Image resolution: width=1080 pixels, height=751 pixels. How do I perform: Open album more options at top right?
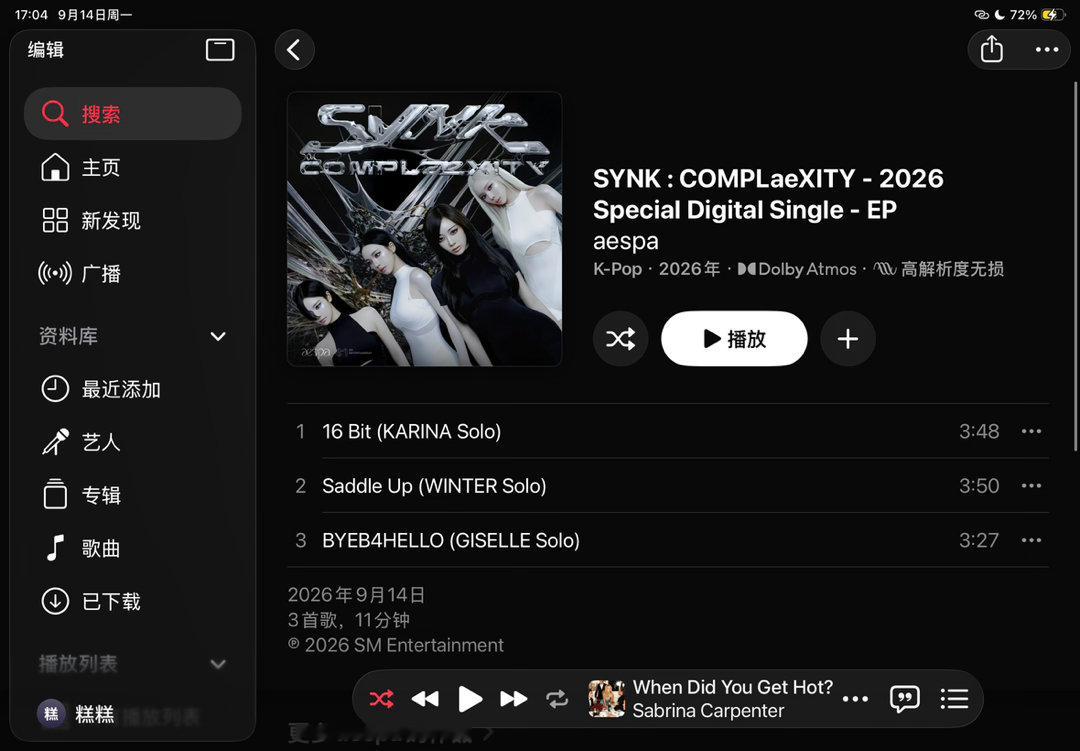point(1046,50)
